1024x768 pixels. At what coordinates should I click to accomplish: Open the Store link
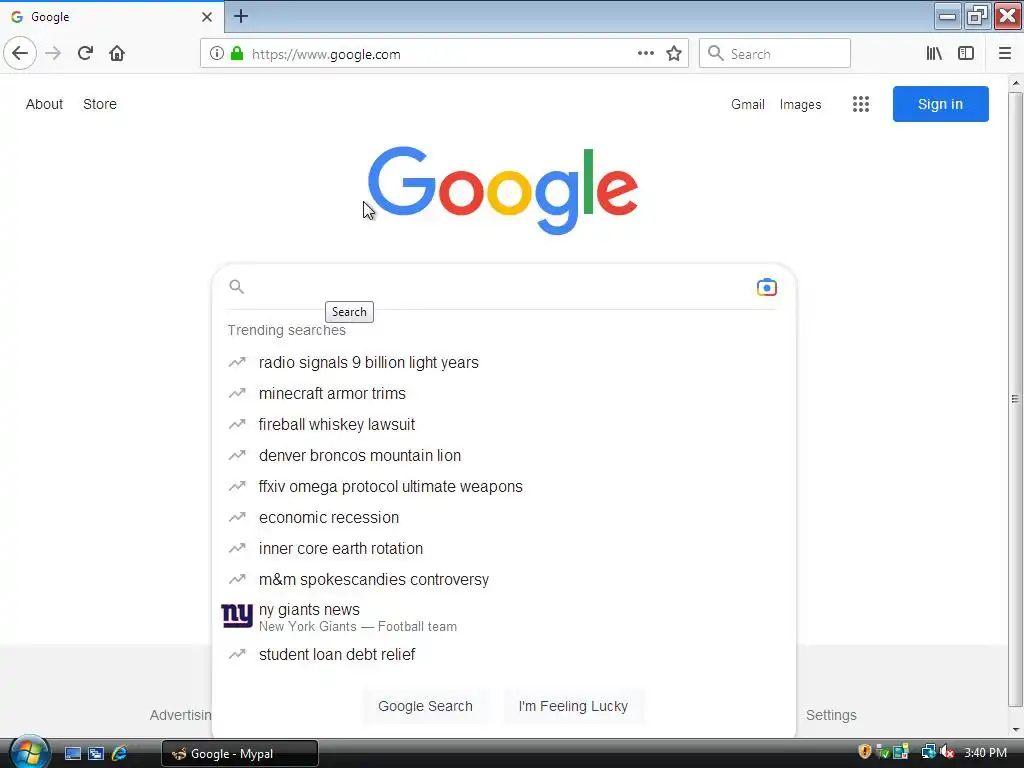click(100, 104)
